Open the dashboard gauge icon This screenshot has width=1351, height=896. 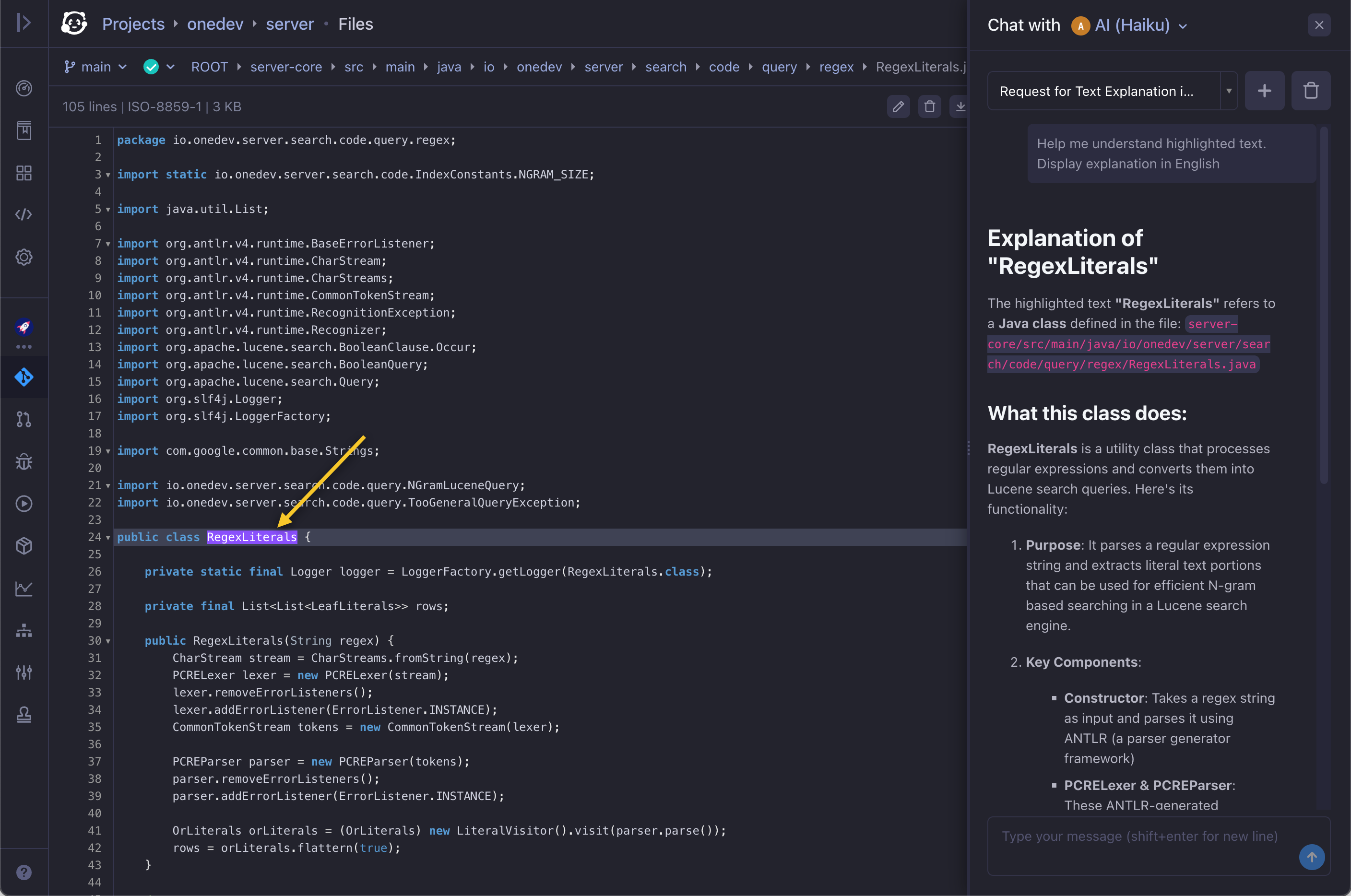pyautogui.click(x=24, y=89)
